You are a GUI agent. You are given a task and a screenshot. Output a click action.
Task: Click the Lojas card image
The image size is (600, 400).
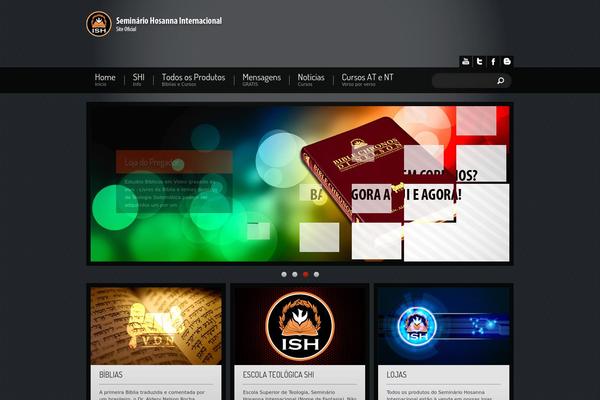click(443, 326)
